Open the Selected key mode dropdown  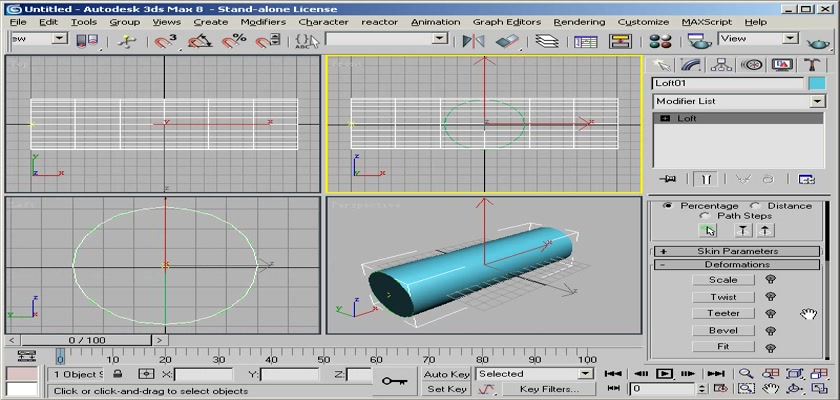click(x=586, y=374)
